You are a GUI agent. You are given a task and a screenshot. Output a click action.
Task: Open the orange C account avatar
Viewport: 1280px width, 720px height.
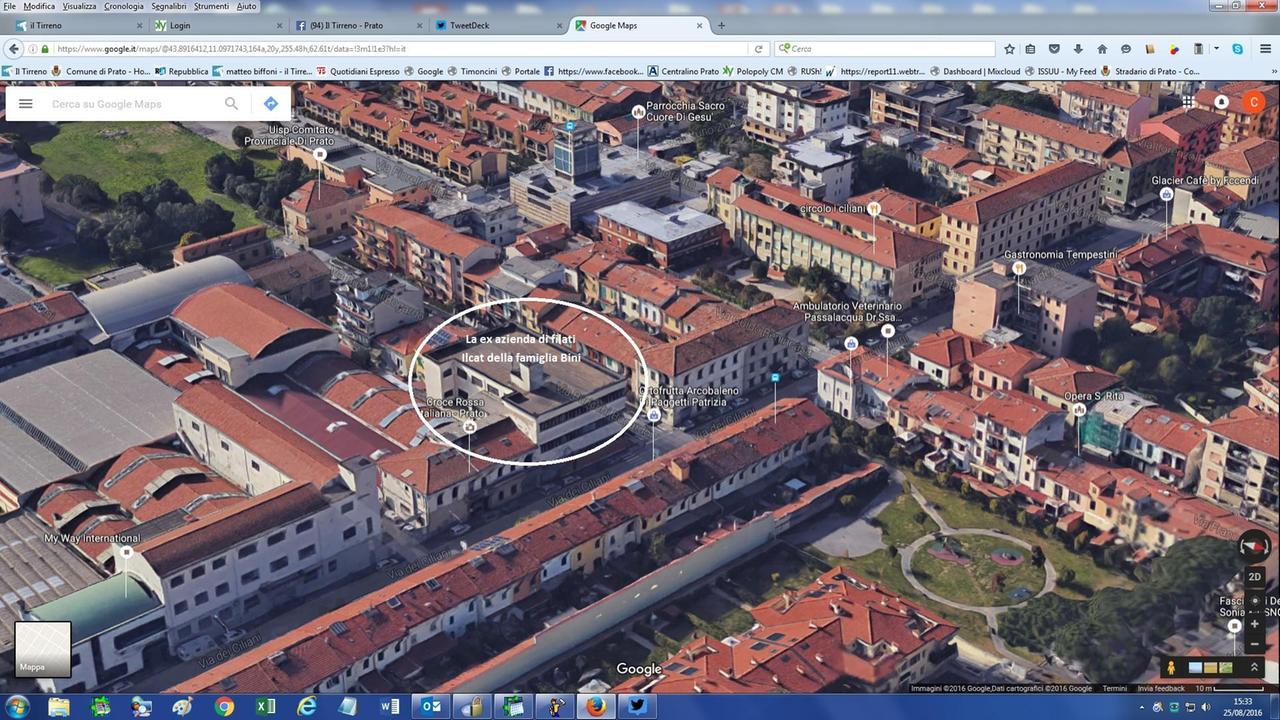click(1254, 102)
